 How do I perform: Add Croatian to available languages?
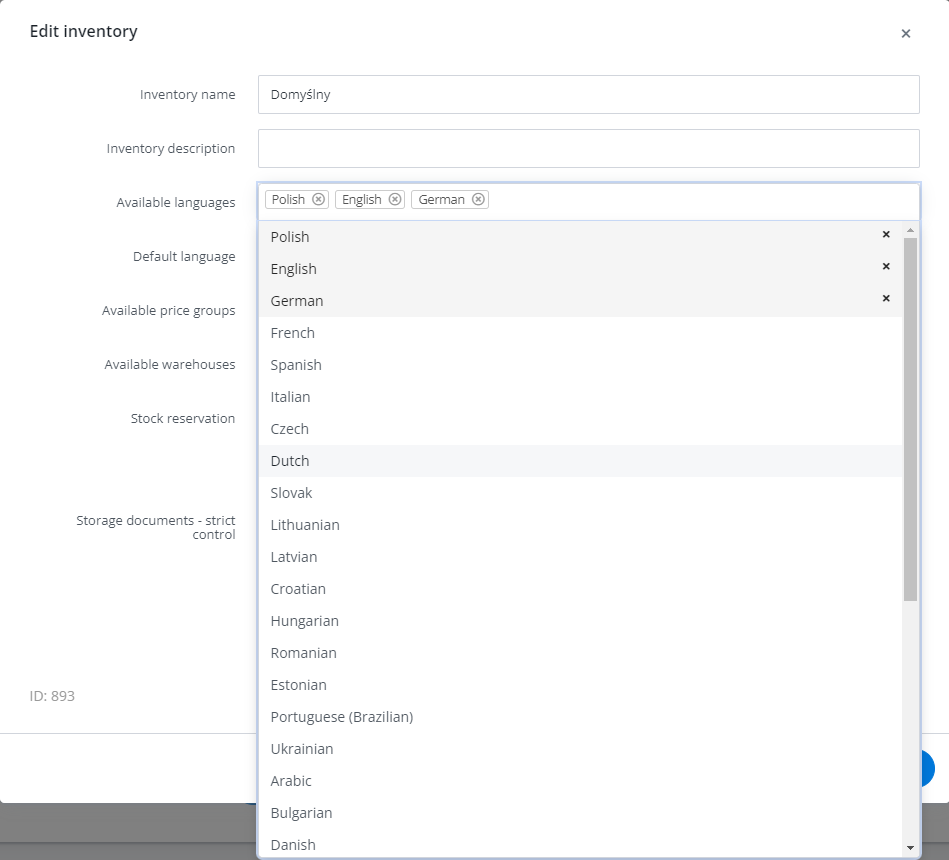coord(580,589)
